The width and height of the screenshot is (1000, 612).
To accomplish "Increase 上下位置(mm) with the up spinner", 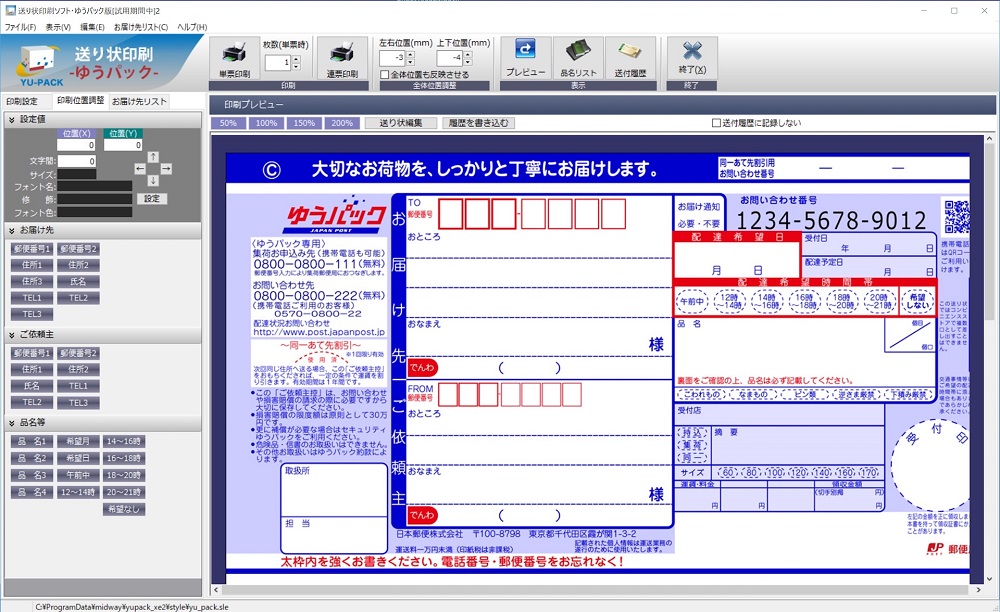I will point(467,55).
